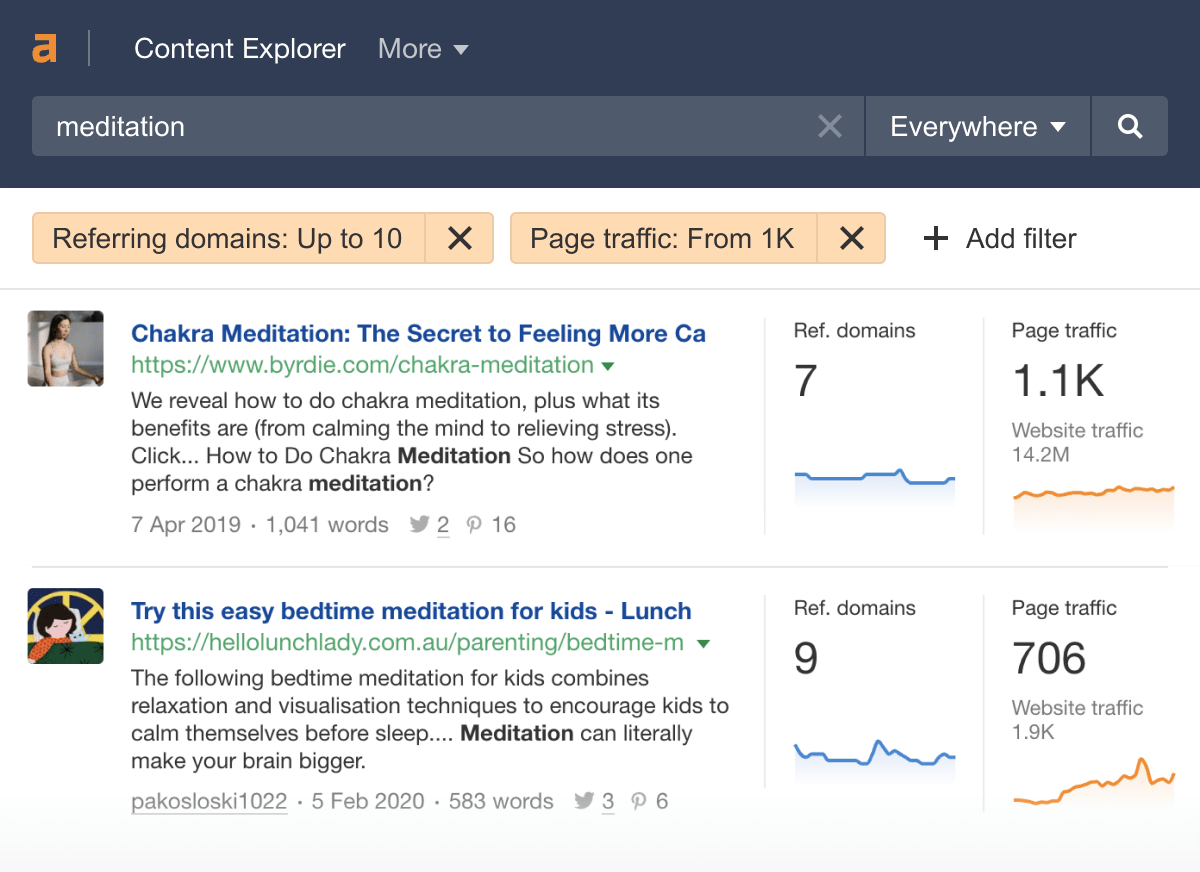Open the Everywhere search scope dropdown
Image resolution: width=1200 pixels, height=872 pixels.
pos(977,127)
